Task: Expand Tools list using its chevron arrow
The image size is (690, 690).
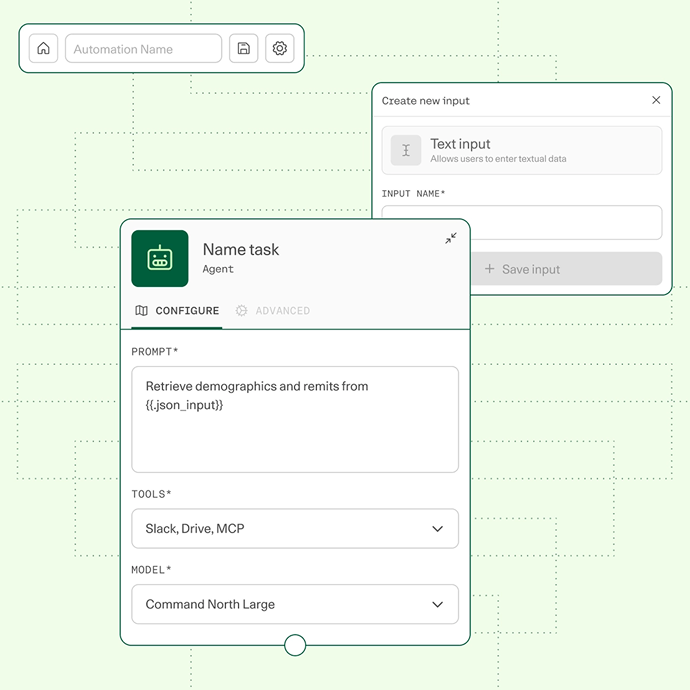Action: click(437, 529)
